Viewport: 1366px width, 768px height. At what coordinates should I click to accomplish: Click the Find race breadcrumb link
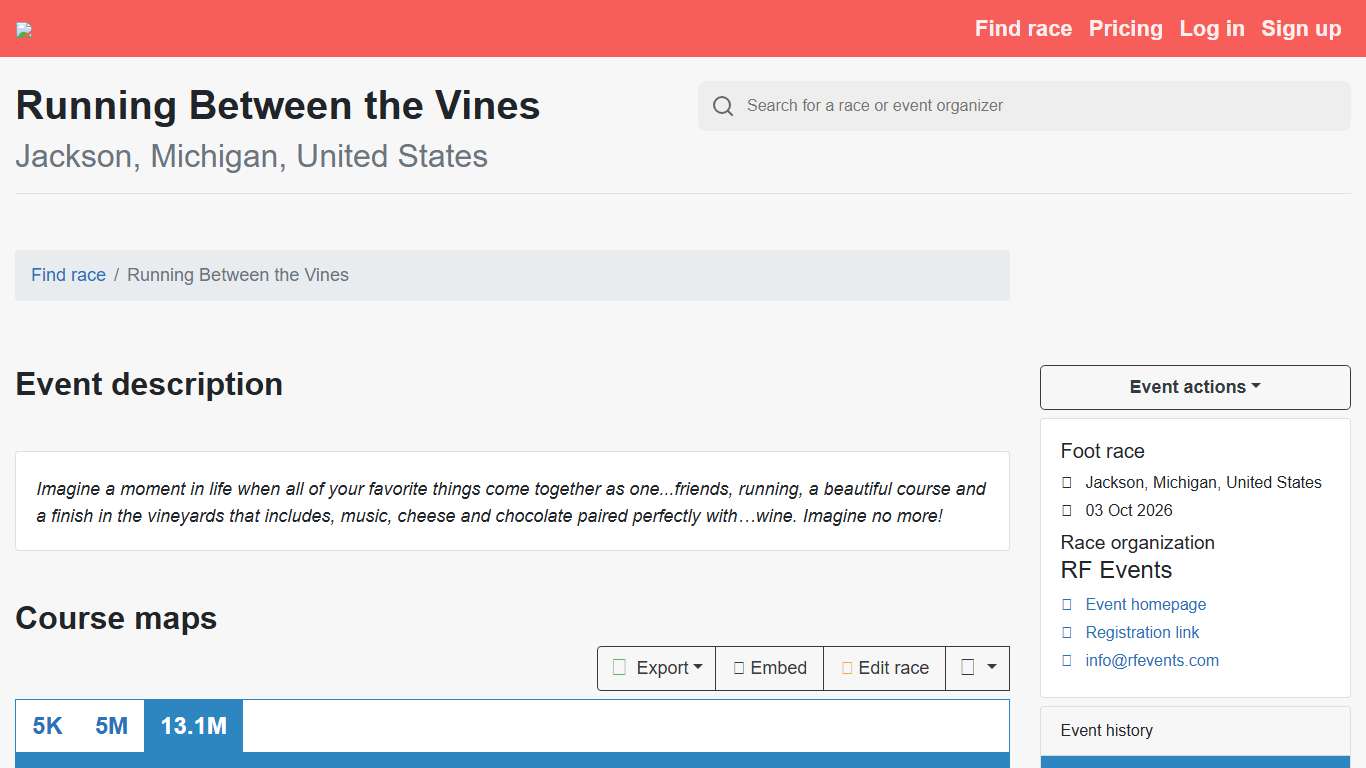pyautogui.click(x=68, y=275)
